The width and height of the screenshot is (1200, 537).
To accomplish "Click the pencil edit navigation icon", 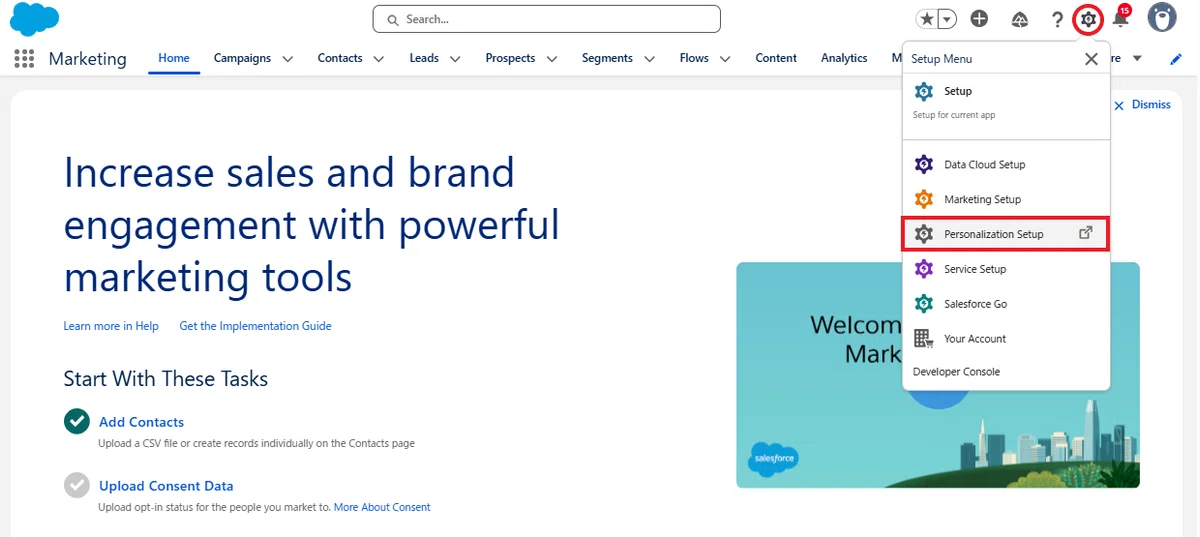I will 1176,59.
